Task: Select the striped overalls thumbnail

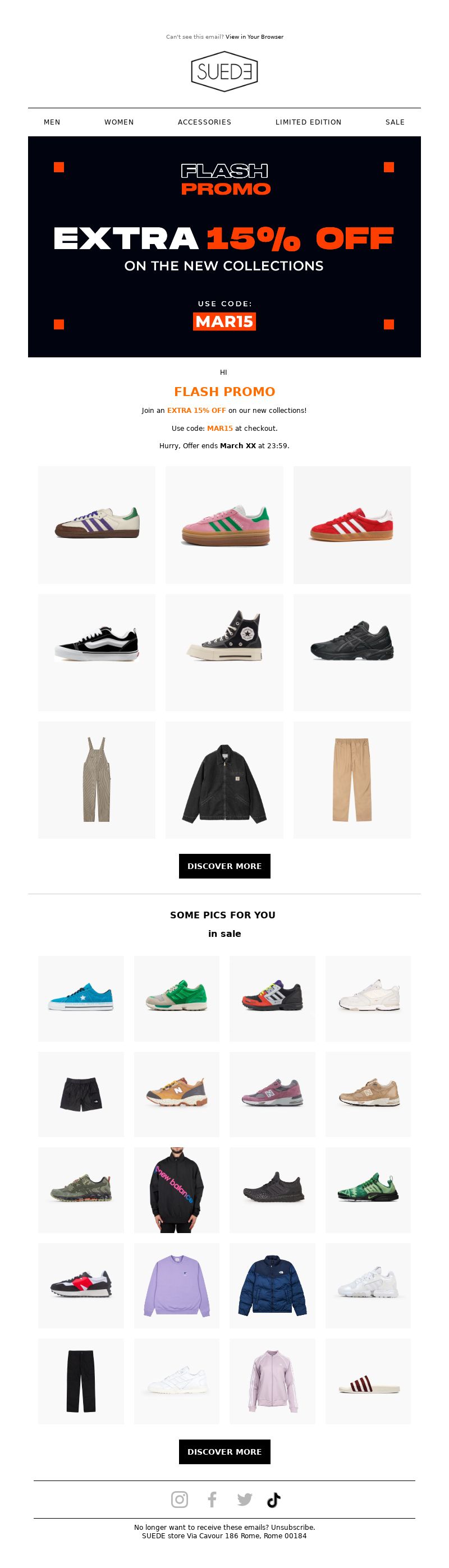Action: click(x=97, y=780)
